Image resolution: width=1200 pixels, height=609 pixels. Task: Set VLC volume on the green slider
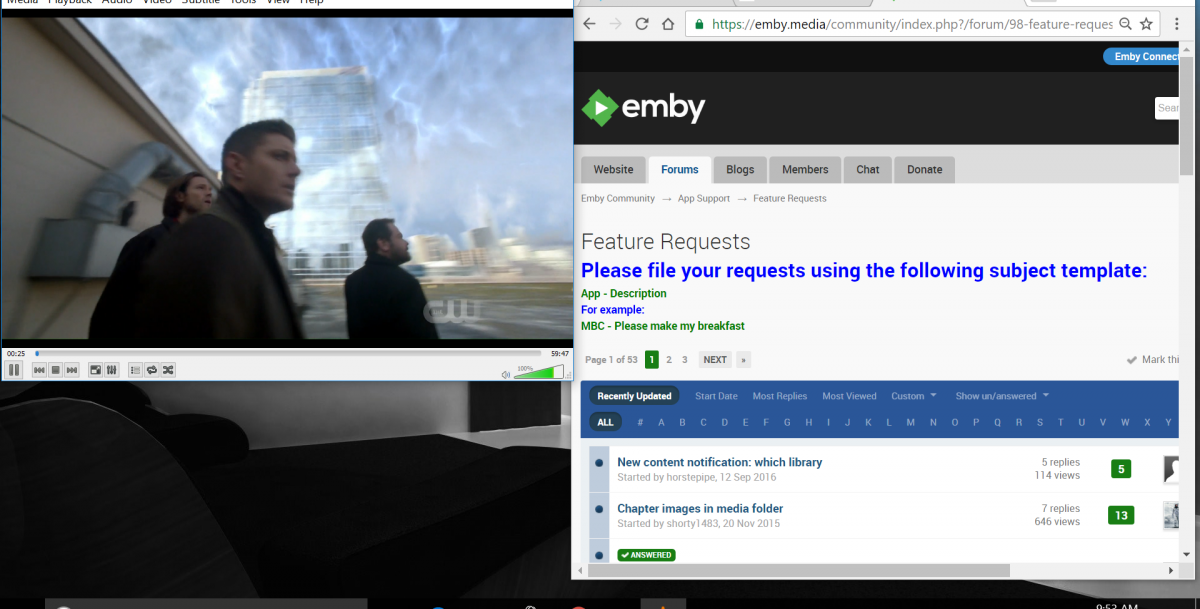pos(539,372)
